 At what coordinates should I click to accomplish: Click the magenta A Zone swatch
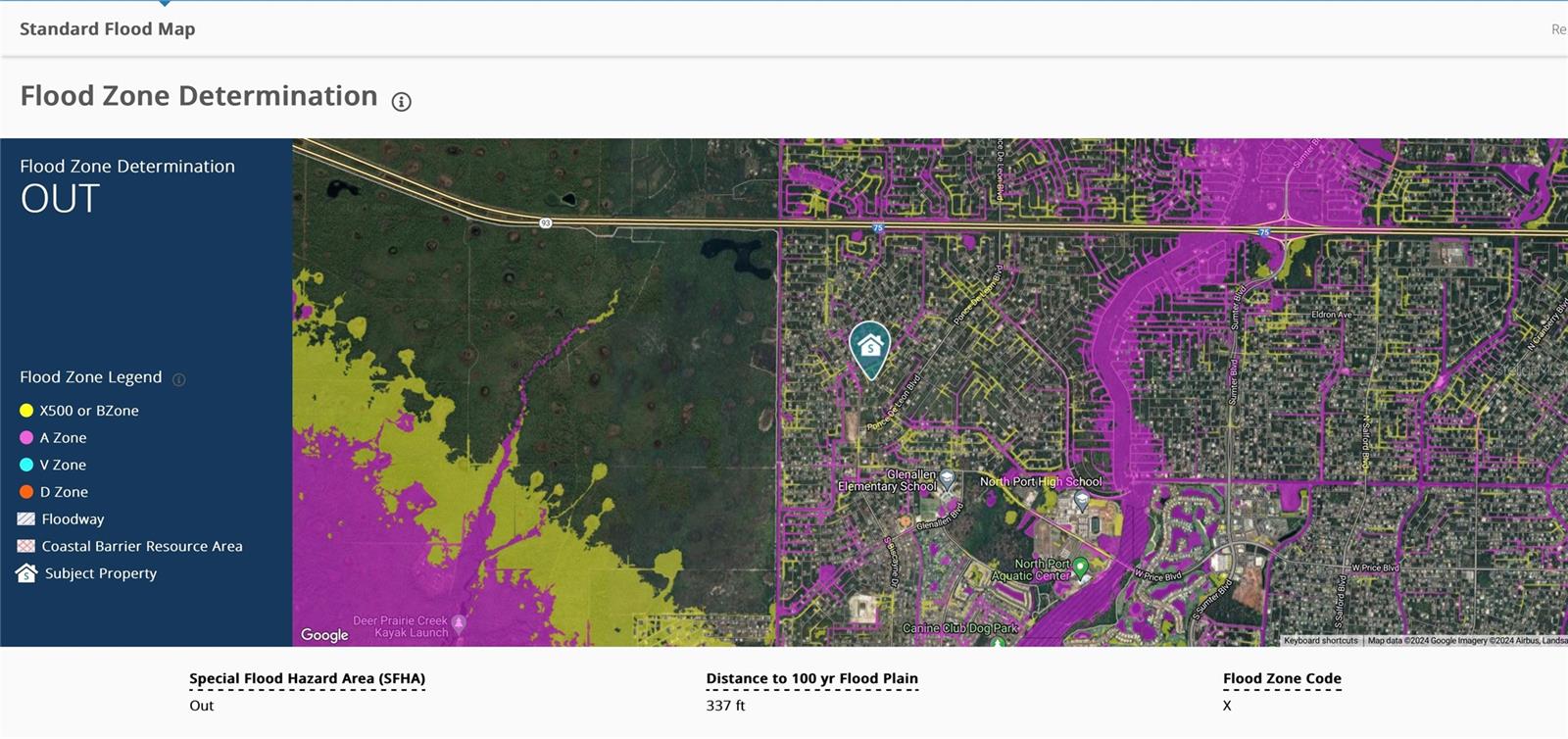26,438
